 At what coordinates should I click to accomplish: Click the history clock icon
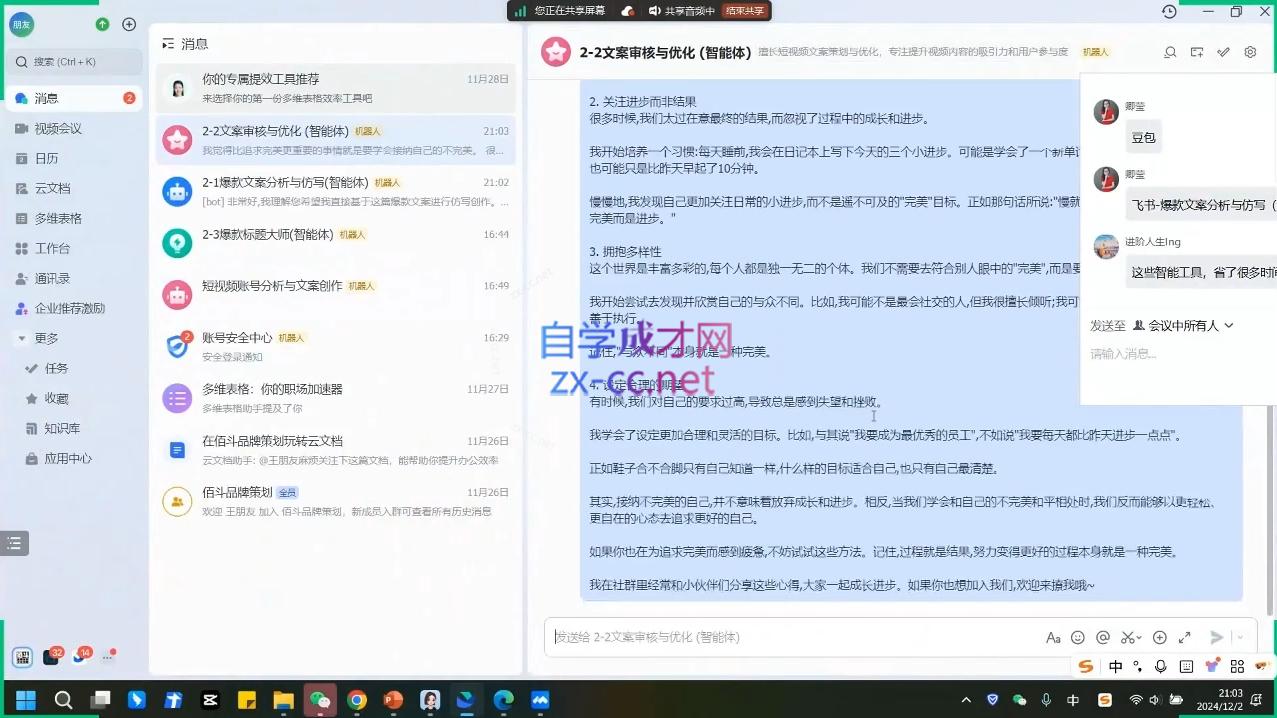1169,12
